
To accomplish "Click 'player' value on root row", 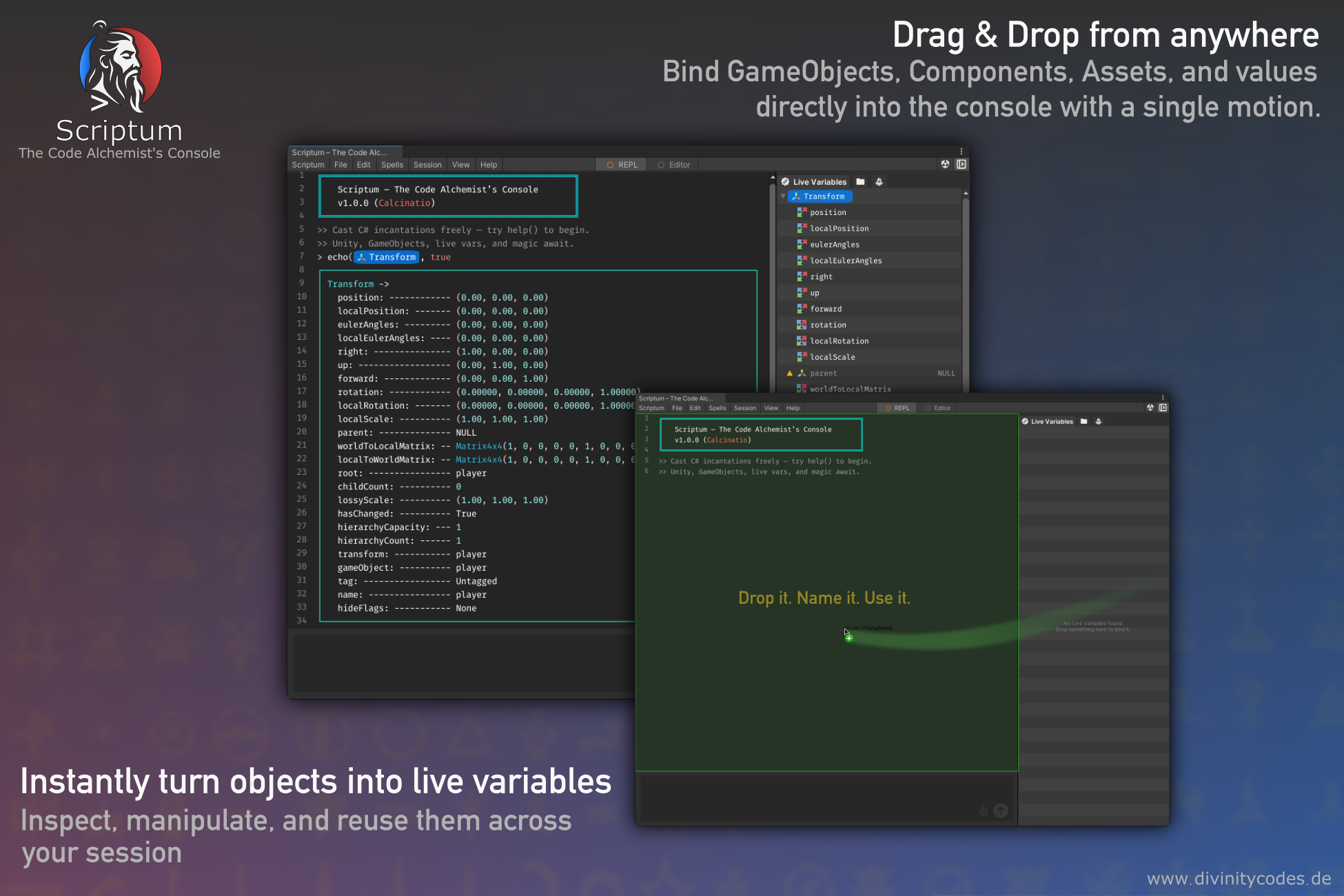I will (x=471, y=474).
